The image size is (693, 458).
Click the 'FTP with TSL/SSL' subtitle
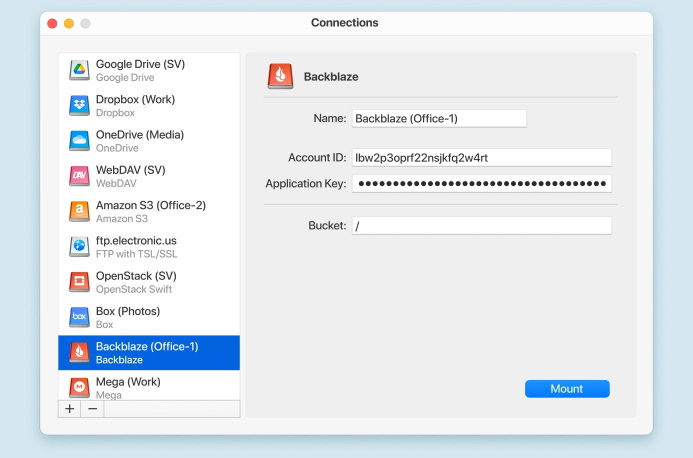[x=137, y=254]
